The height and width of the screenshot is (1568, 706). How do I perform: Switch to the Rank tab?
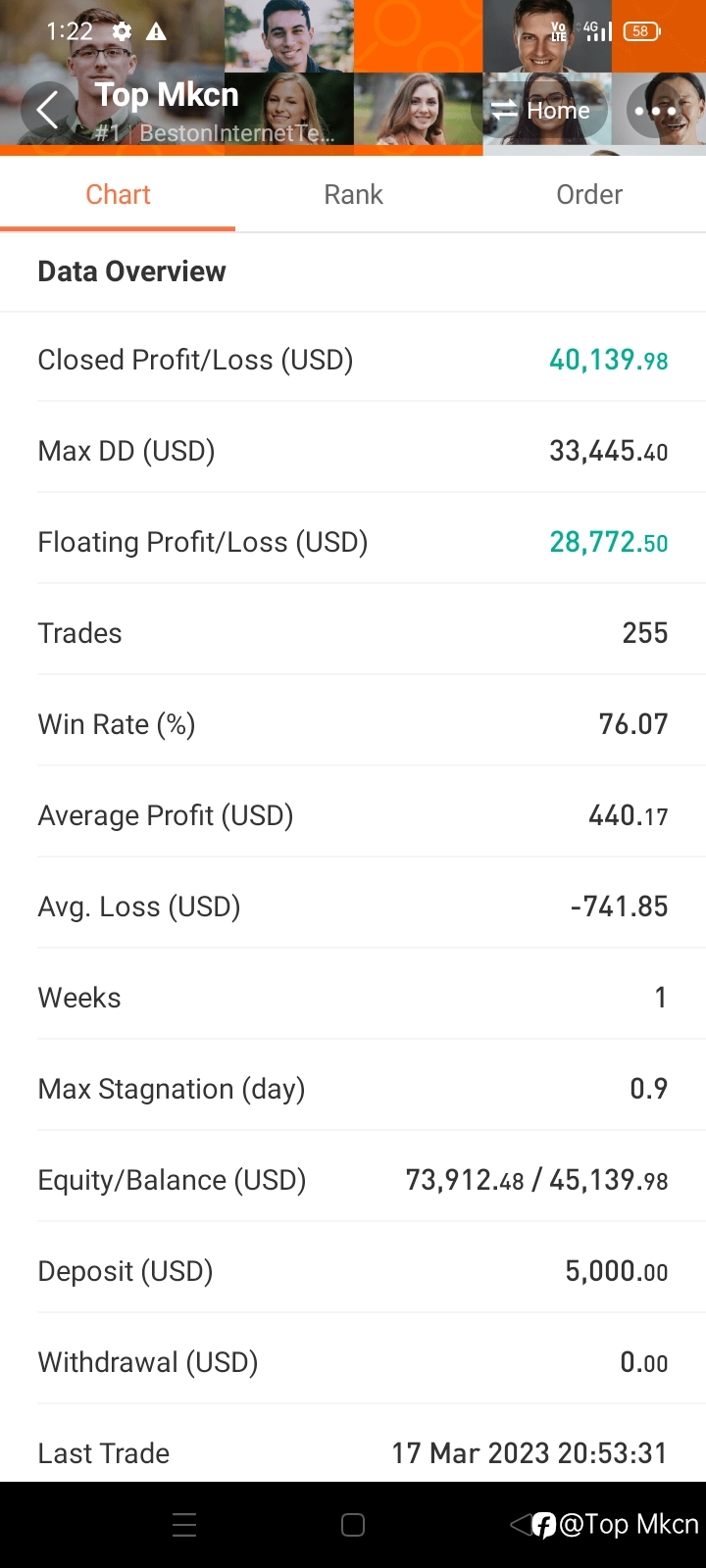point(353,194)
